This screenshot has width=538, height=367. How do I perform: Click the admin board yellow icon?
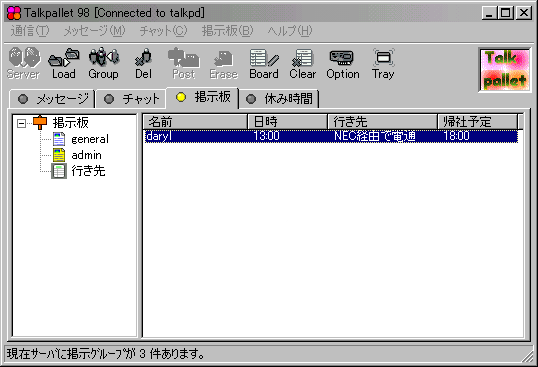tap(59, 155)
